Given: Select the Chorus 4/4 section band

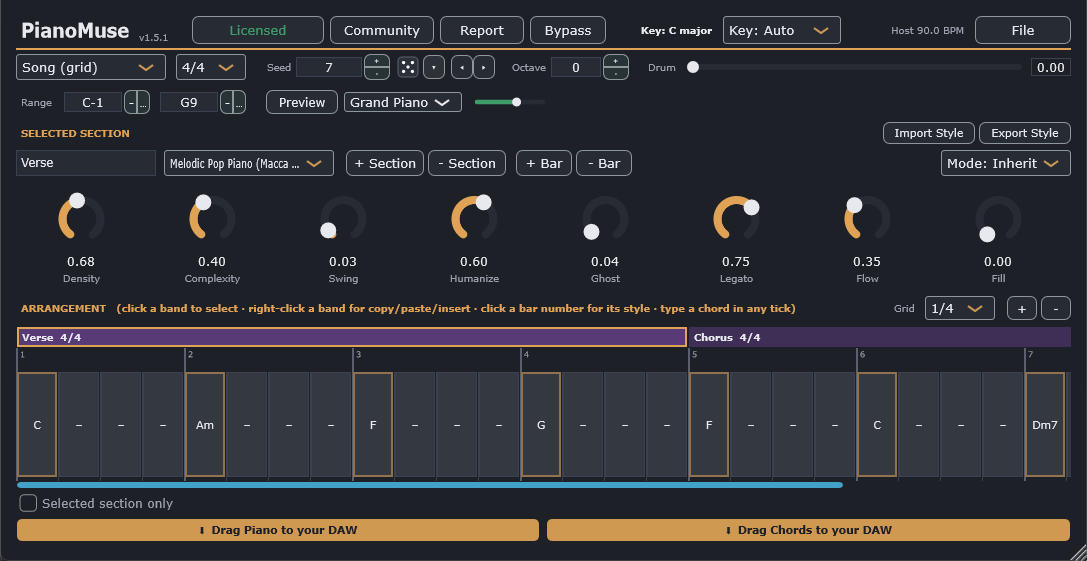Looking at the screenshot, I should (880, 337).
